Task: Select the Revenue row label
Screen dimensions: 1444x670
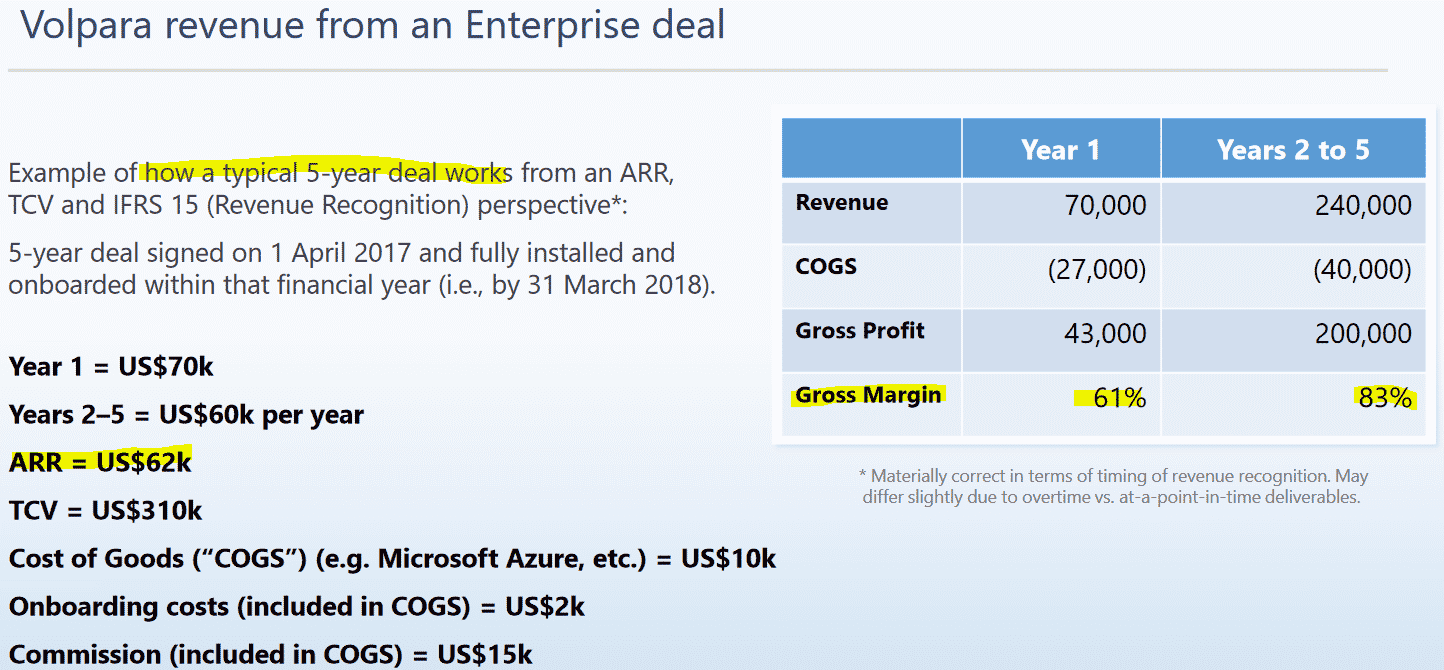Action: [842, 203]
